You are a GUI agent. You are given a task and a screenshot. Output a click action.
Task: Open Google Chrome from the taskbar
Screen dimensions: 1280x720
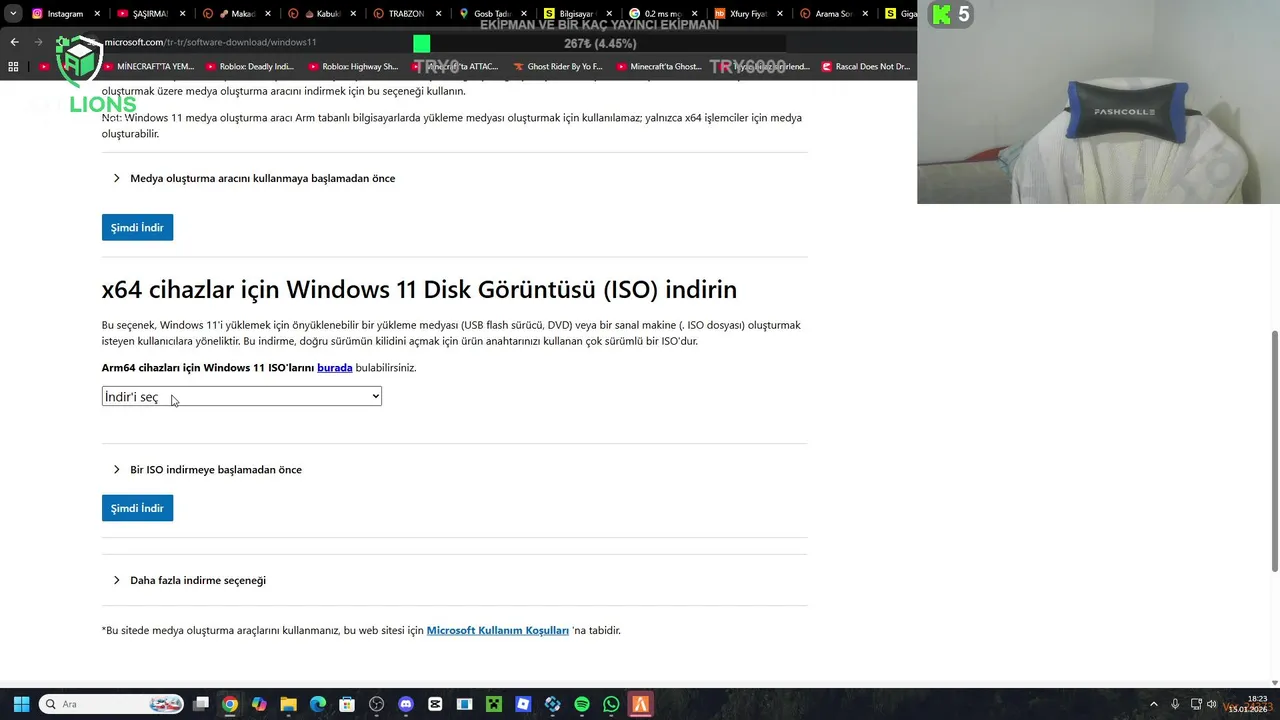click(230, 704)
